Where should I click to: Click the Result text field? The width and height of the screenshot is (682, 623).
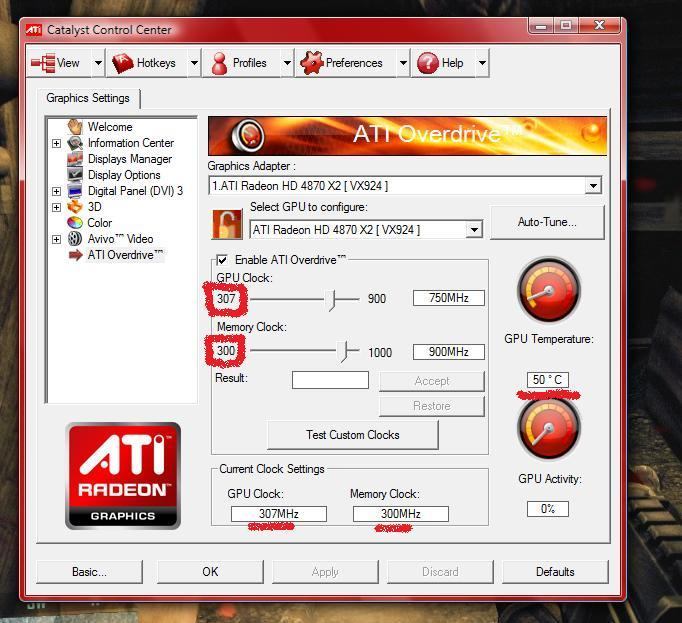330,380
